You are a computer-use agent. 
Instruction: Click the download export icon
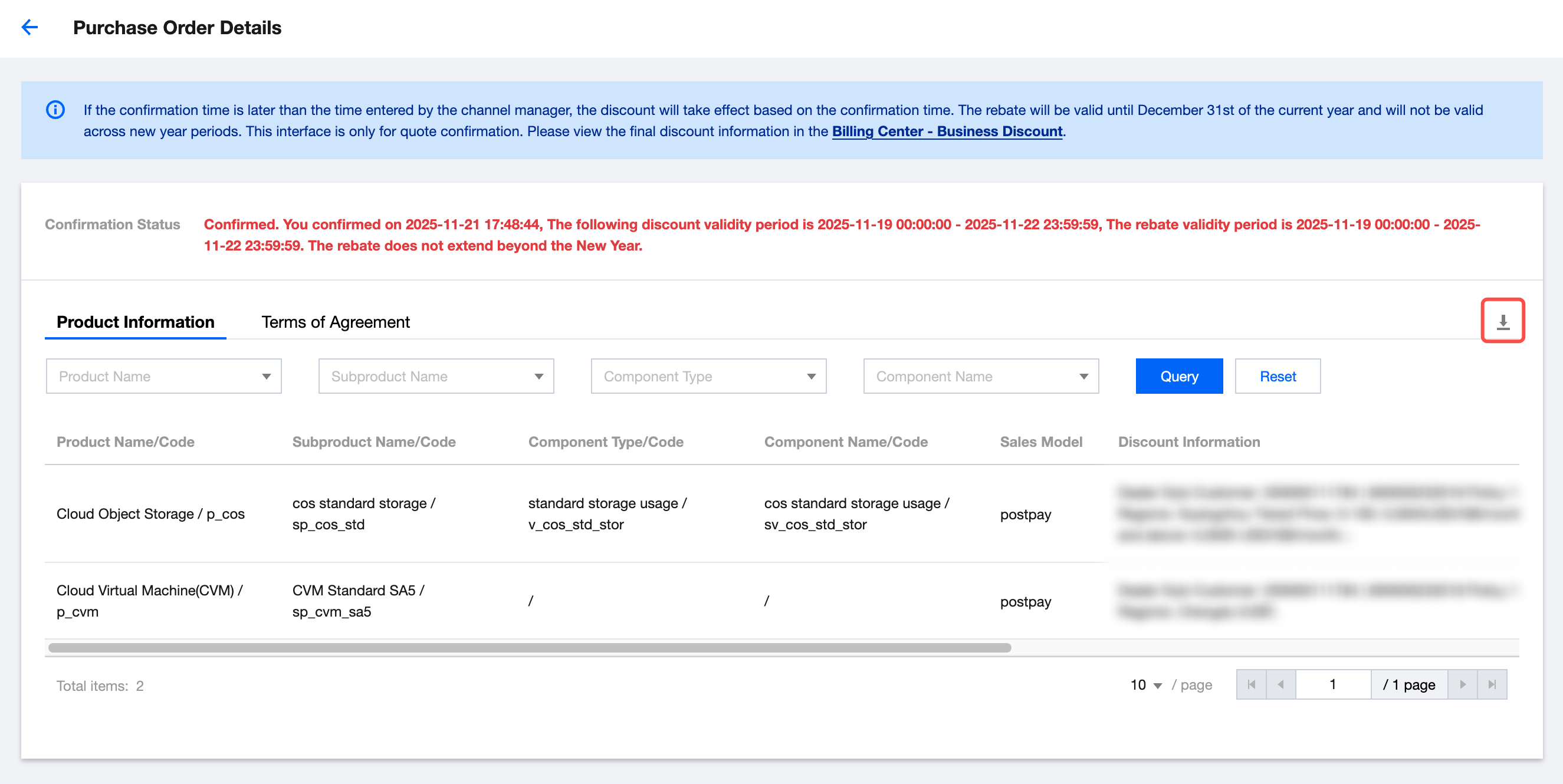[x=1502, y=321]
